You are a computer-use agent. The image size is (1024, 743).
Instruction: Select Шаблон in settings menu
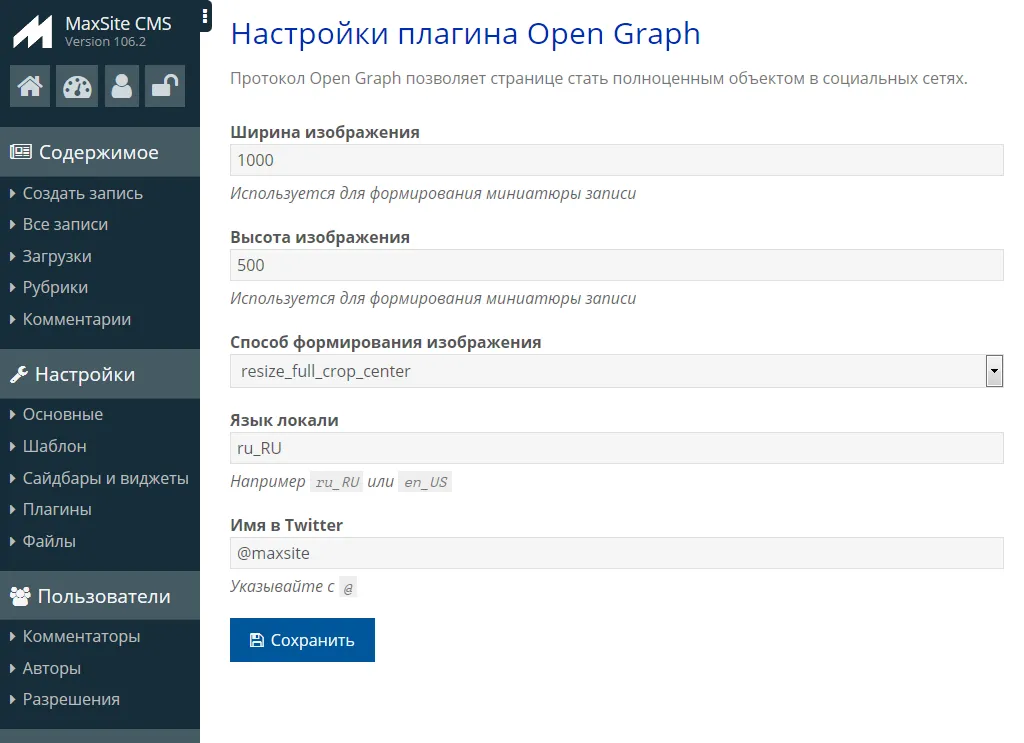(x=54, y=446)
